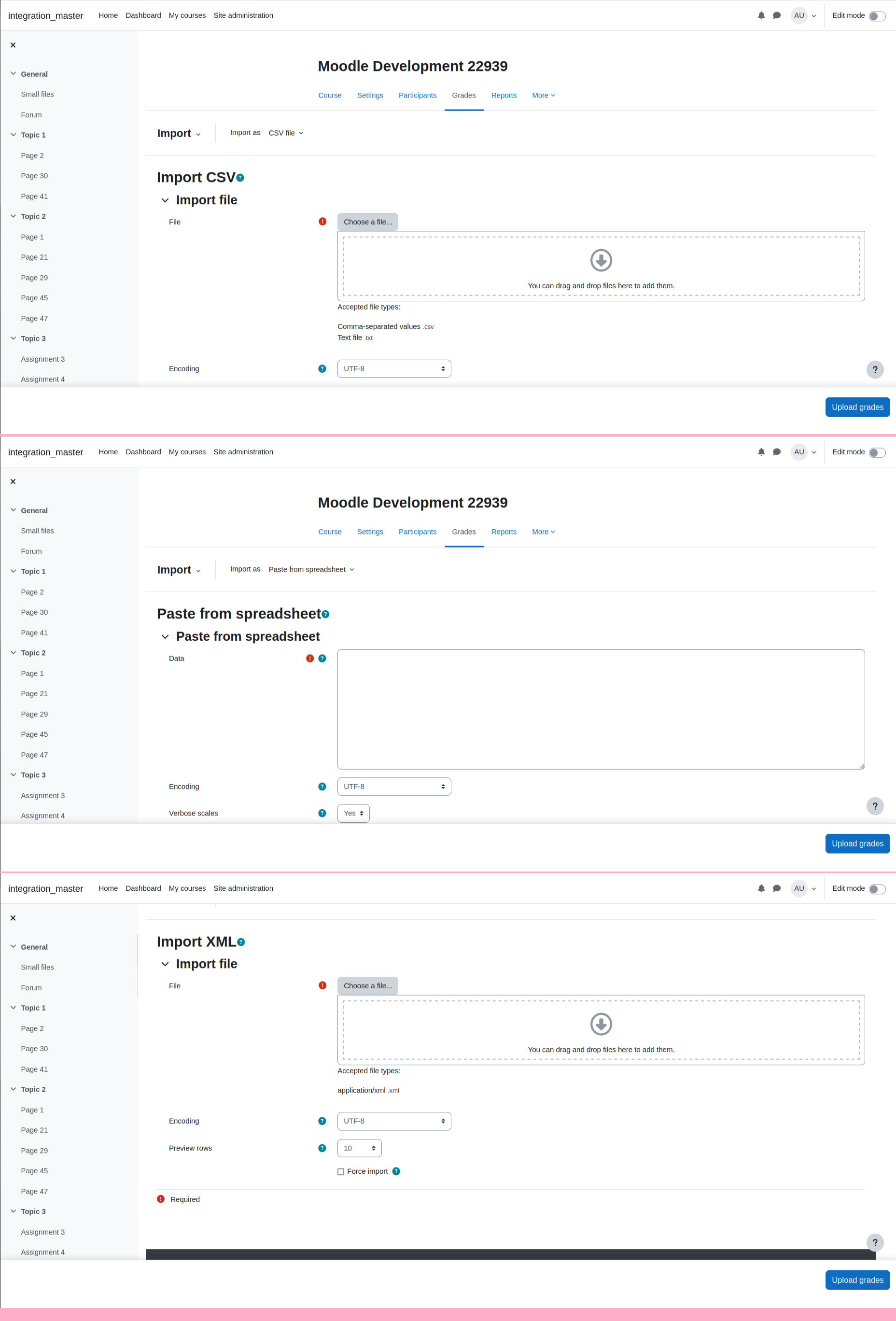Viewport: 896px width, 1321px height.
Task: Collapse Topic 2 in CSV page course index
Action: (x=13, y=216)
